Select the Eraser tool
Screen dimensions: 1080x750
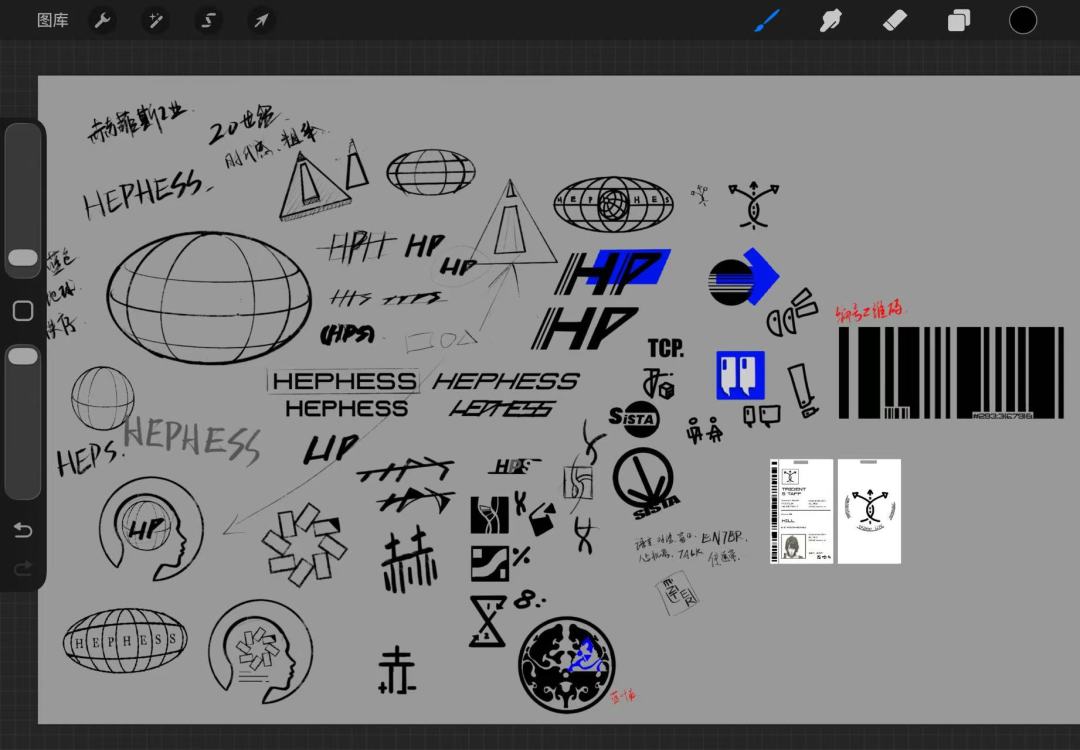click(x=895, y=20)
